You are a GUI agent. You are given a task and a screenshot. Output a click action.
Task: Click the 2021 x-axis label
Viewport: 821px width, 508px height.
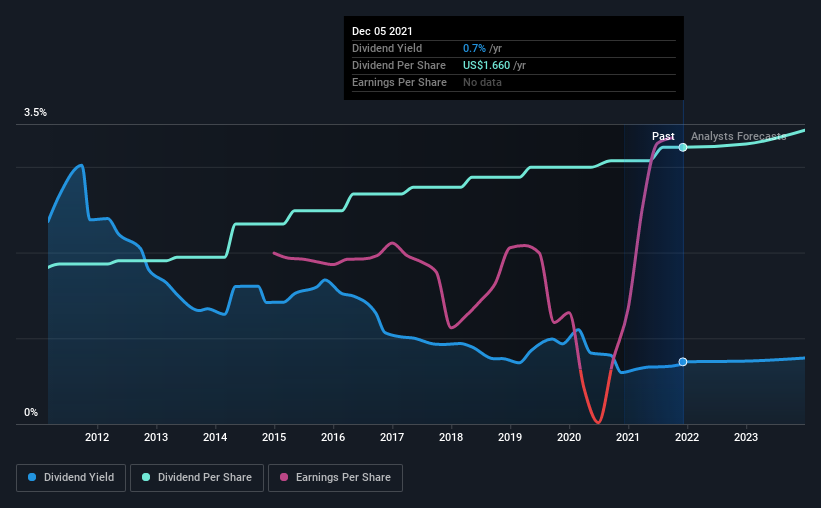628,437
